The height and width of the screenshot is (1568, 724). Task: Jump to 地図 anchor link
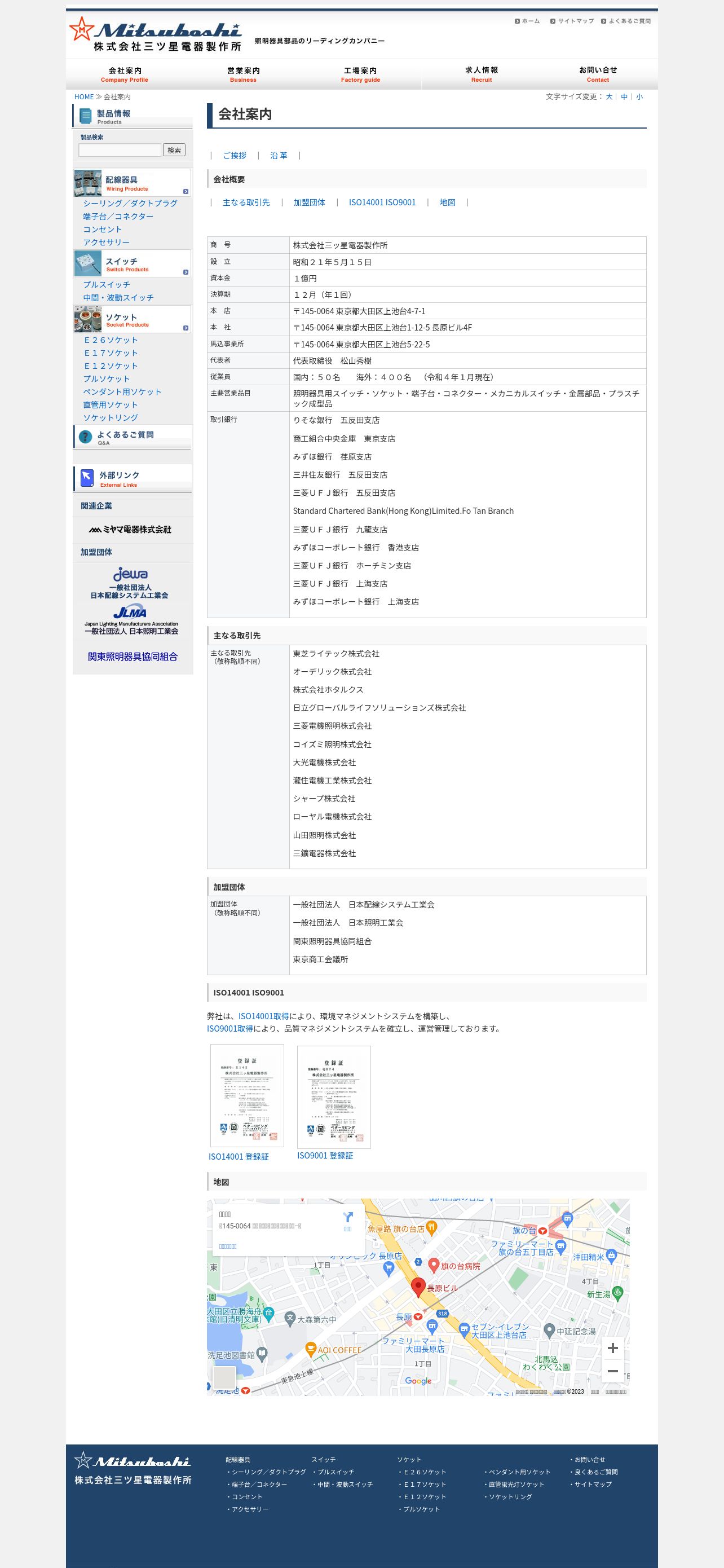(447, 202)
